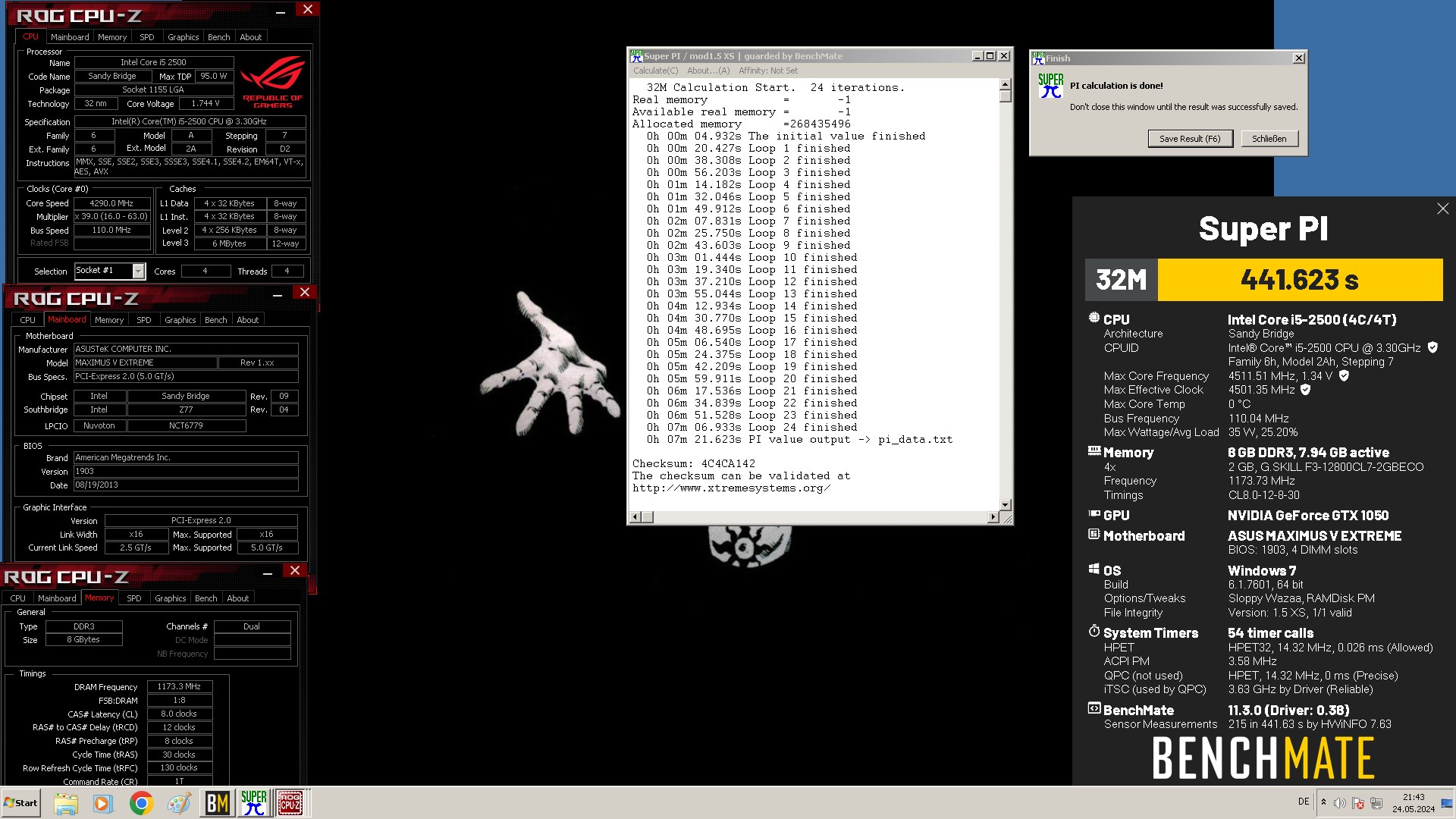Click Super PI vertical scrollbar down arrow
This screenshot has width=1456, height=819.
click(x=1006, y=505)
